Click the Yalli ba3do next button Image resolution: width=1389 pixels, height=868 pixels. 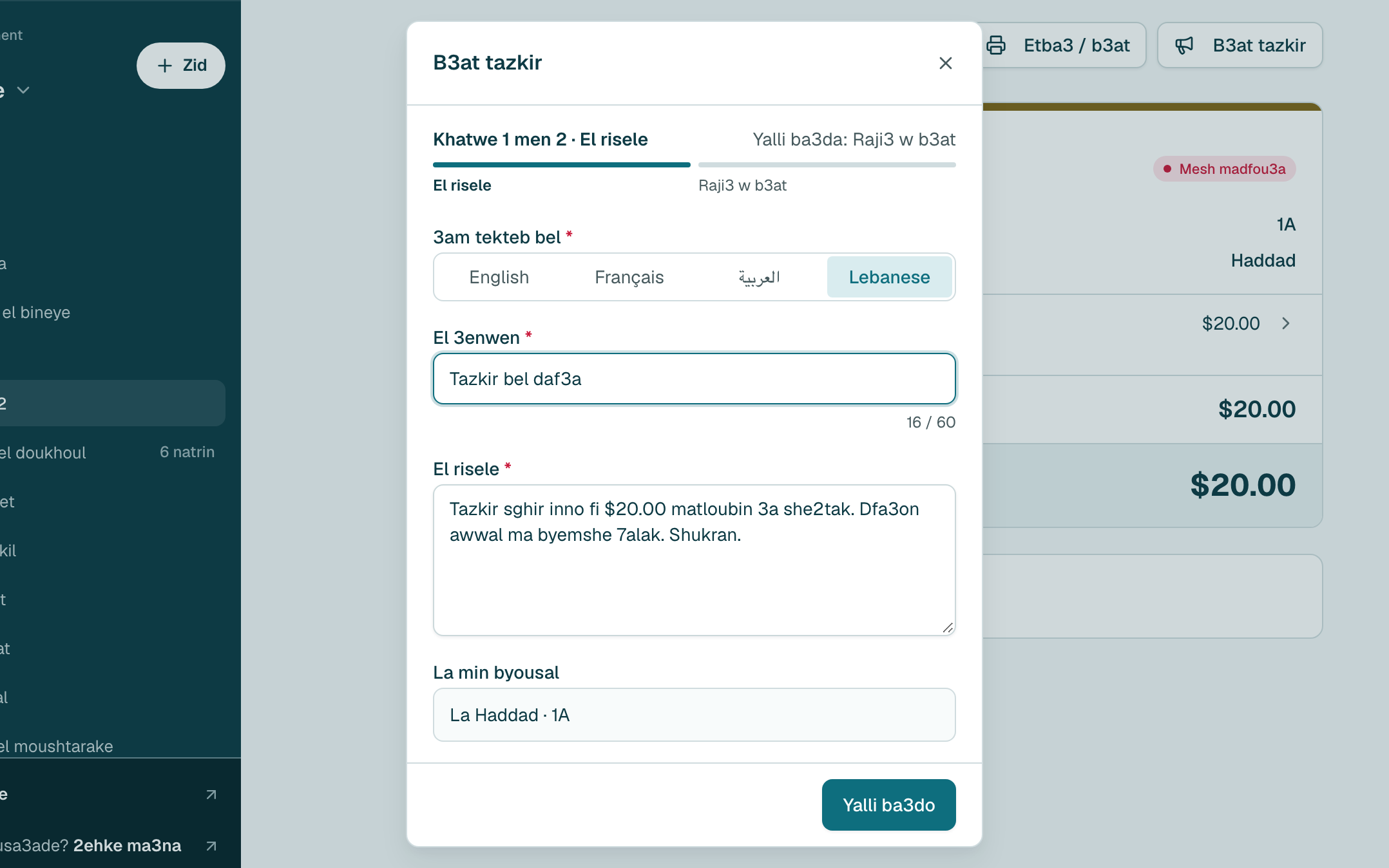point(889,805)
